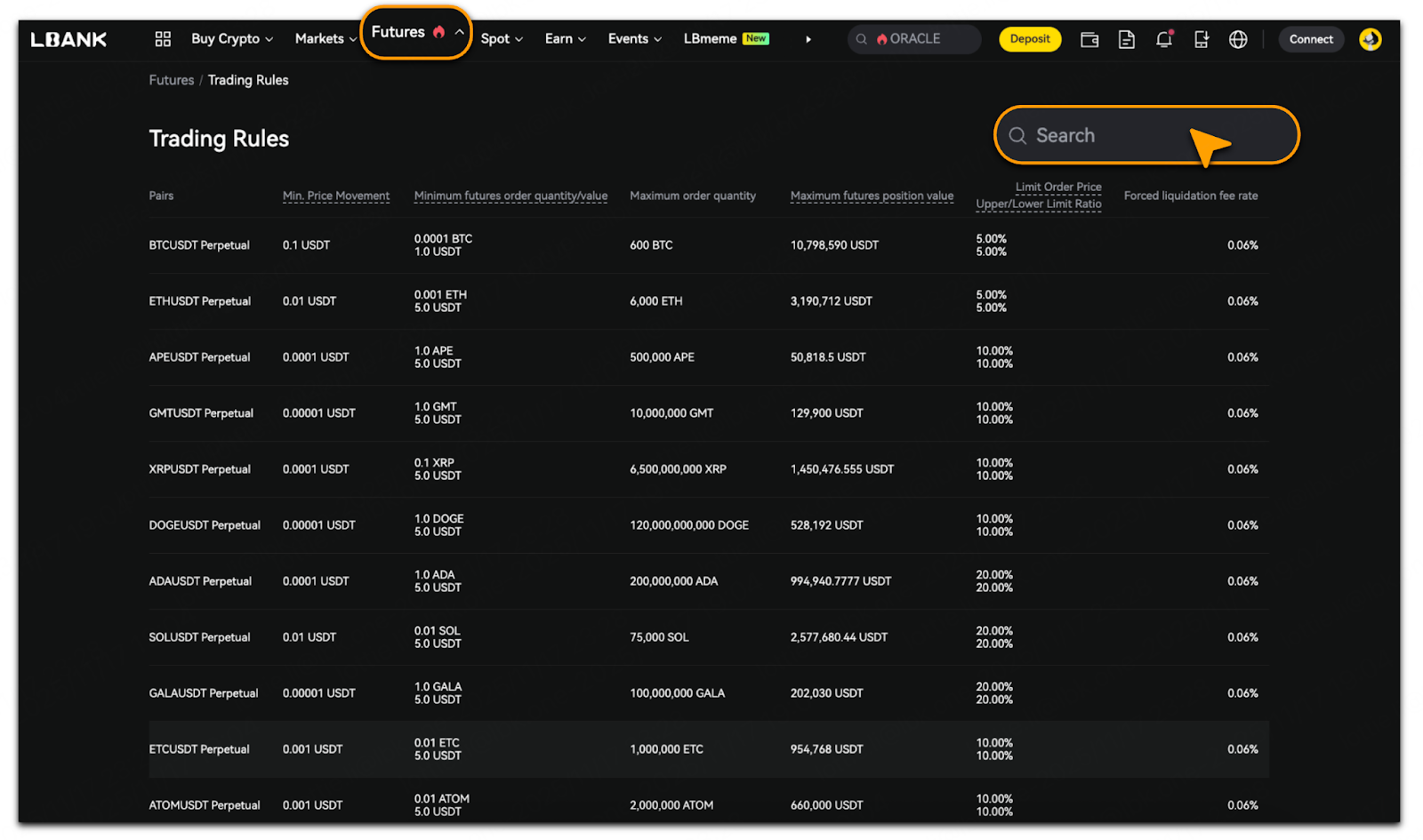Open the wallet icon in header
1423x840 pixels.
(x=1089, y=39)
